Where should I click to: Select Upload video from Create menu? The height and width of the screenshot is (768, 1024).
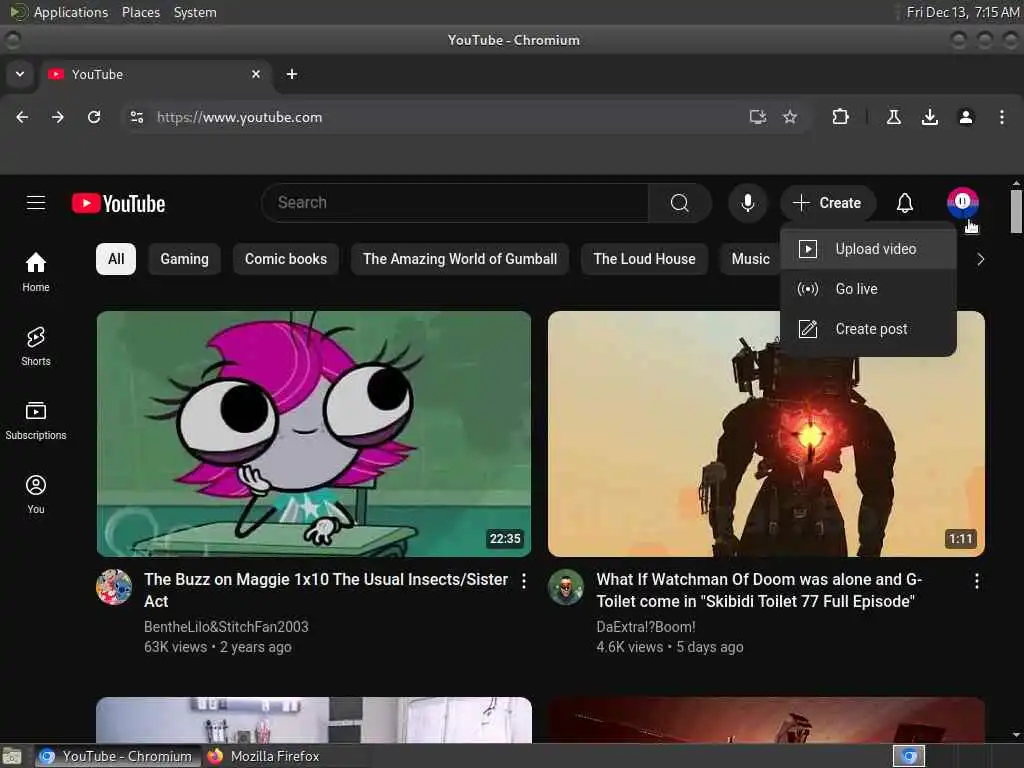(868, 249)
